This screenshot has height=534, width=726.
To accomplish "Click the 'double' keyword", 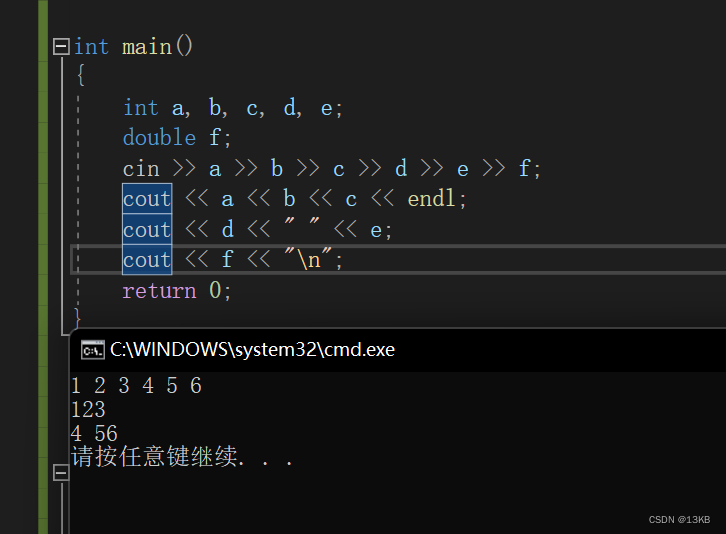I will (159, 138).
